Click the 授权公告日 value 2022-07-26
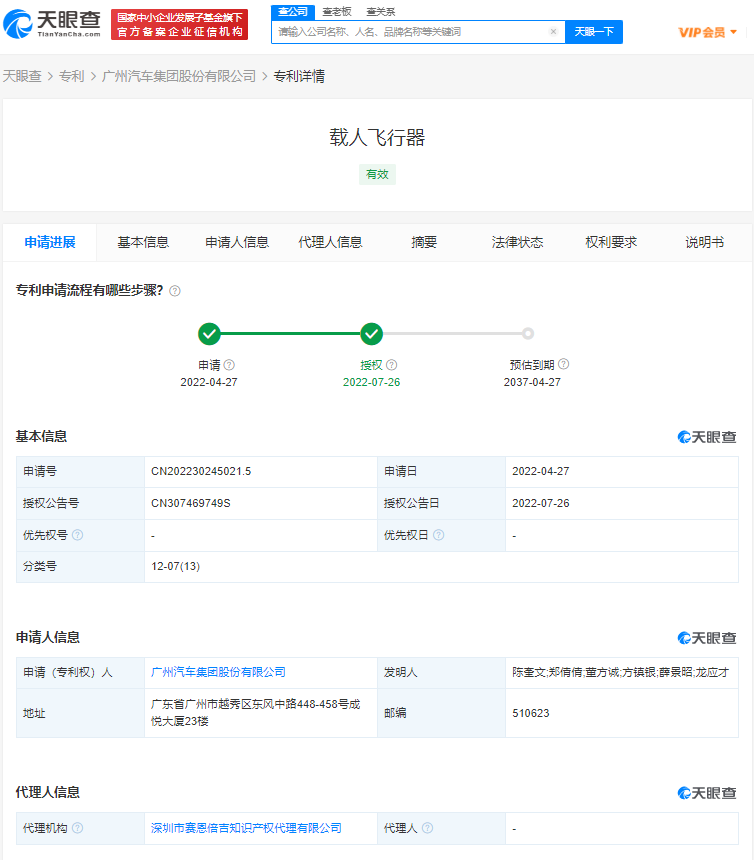 coord(541,503)
